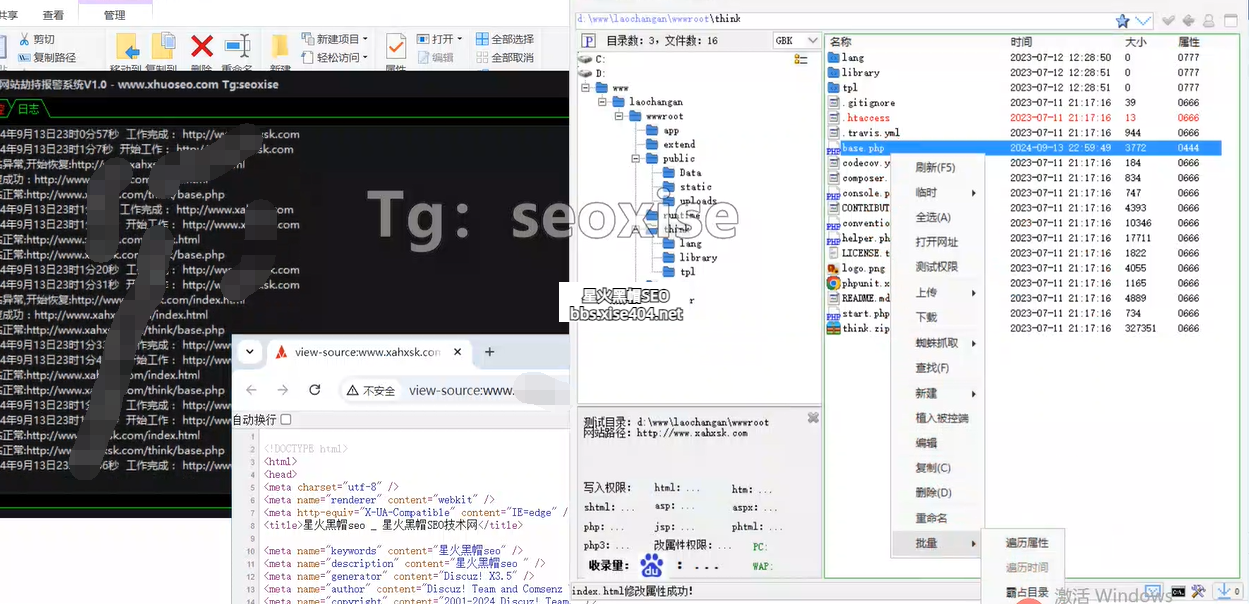
Task: Click the browser forward arrow
Action: [x=283, y=390]
